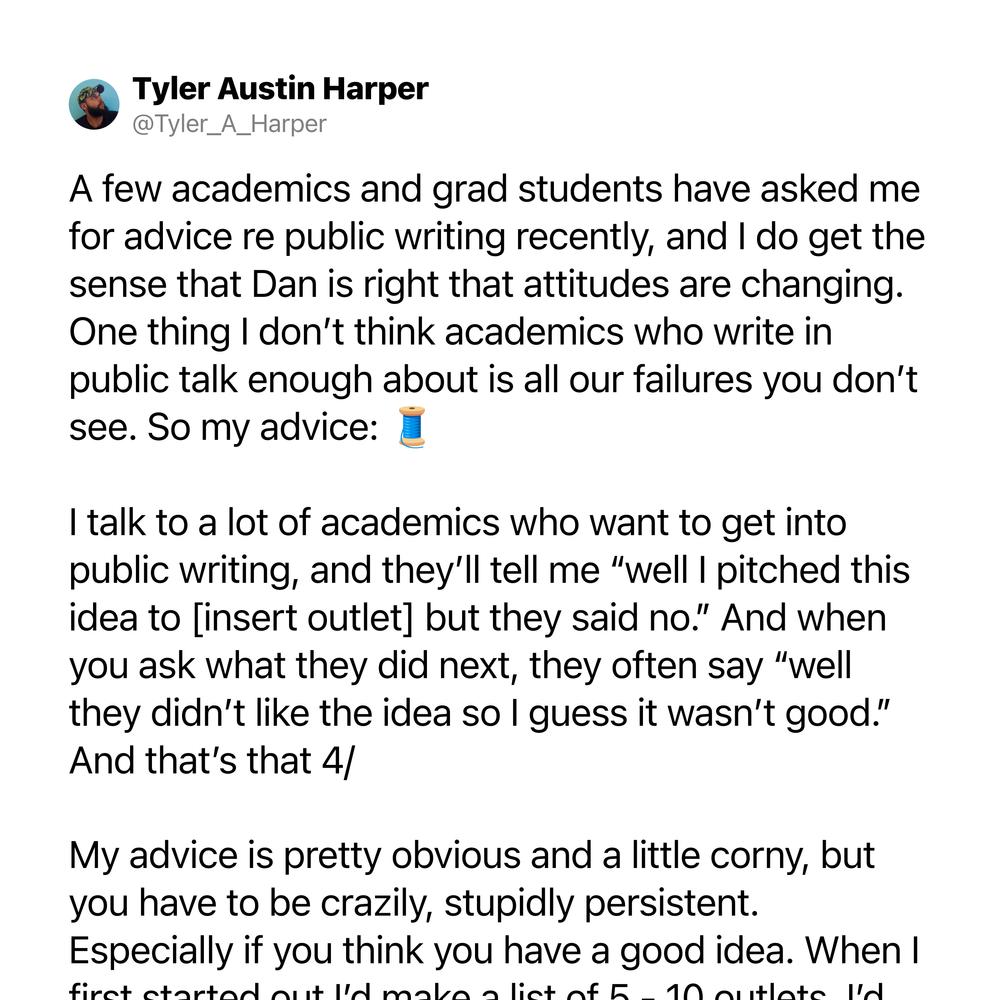Viewport: 1000px width, 1000px height.
Task: Click the line starting 'One thing I don't think'
Action: click(450, 332)
